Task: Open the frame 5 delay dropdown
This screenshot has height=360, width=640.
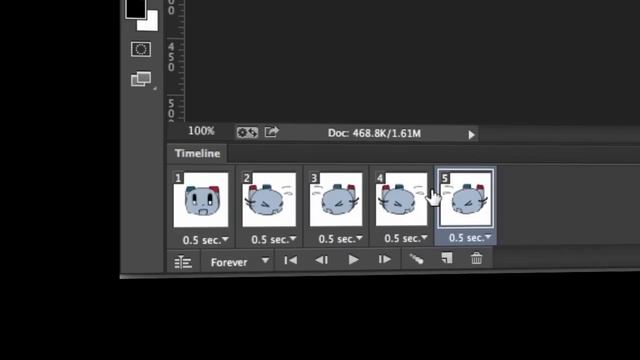Action: (x=470, y=238)
